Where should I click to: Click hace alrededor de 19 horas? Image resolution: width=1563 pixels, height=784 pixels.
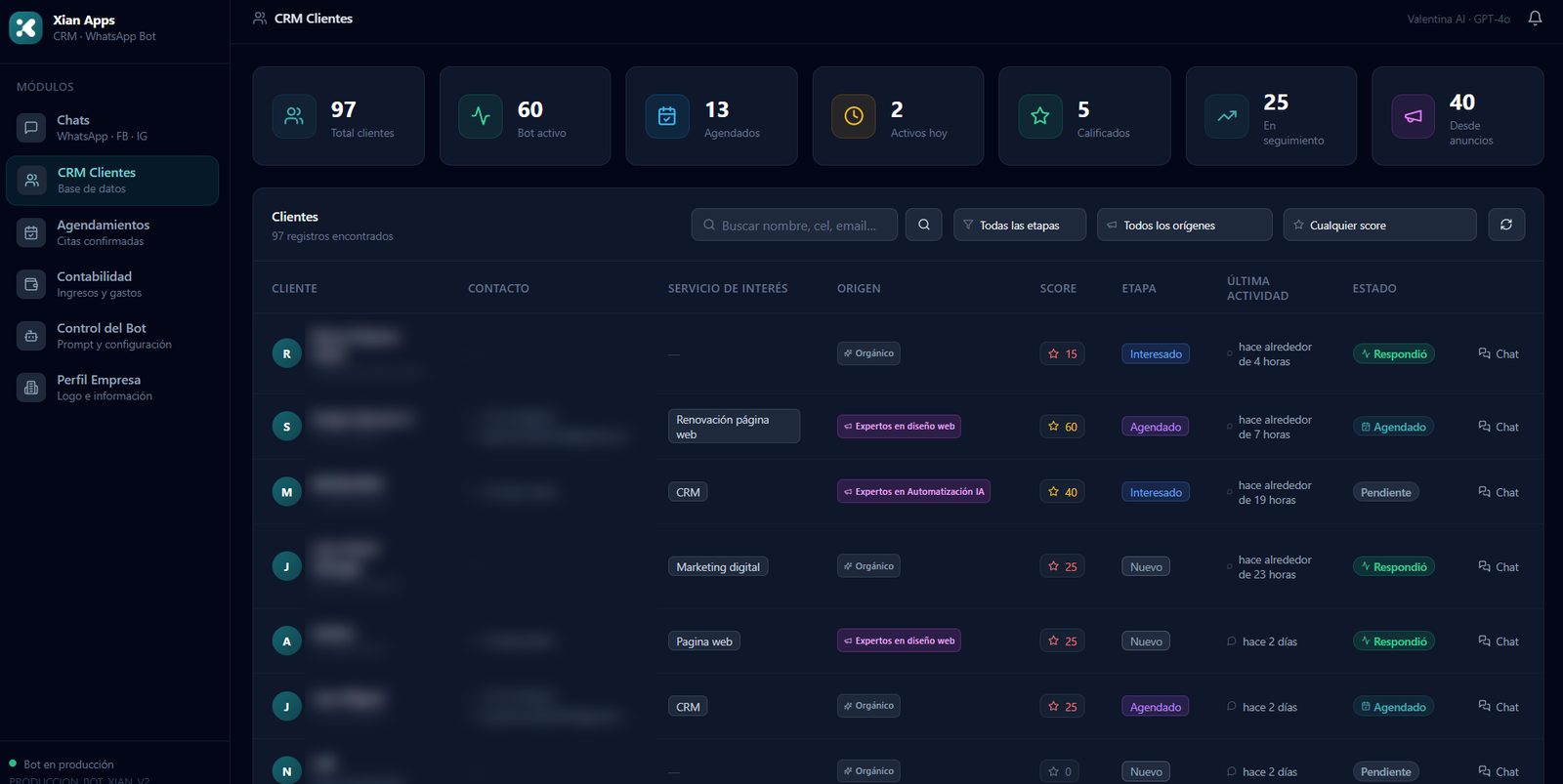pyautogui.click(x=1275, y=492)
